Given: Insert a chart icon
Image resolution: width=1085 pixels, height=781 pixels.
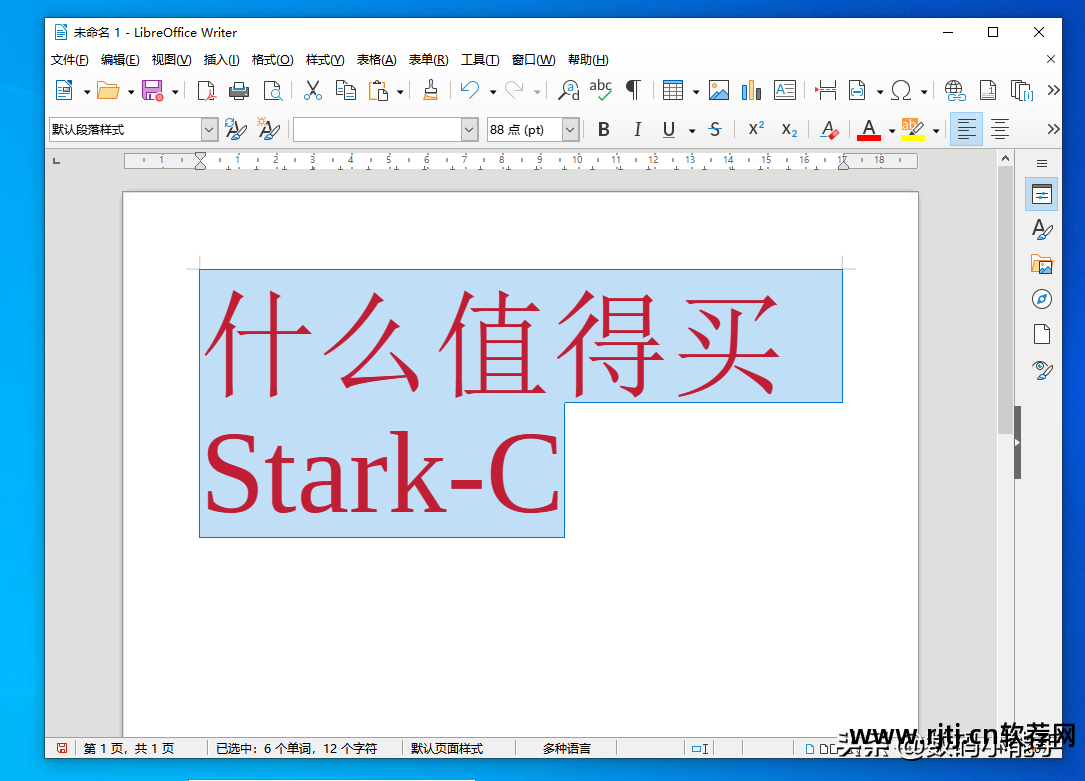Looking at the screenshot, I should [x=751, y=91].
